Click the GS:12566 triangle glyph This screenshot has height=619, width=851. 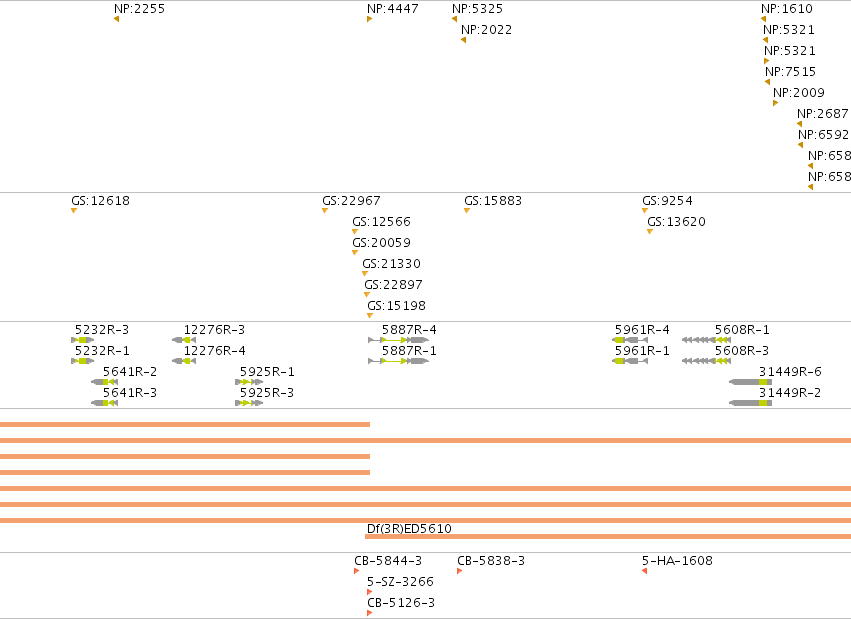click(355, 232)
